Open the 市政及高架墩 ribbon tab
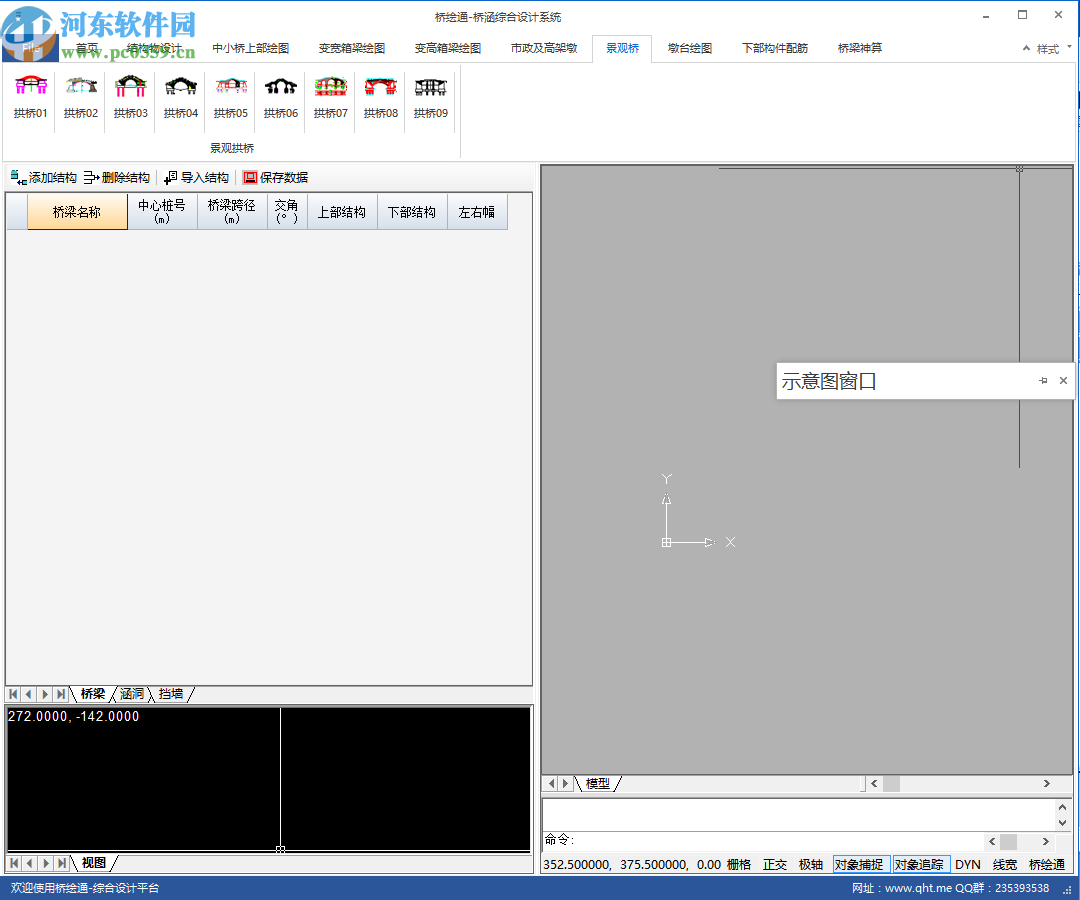Screen dimensions: 1080x900 point(543,48)
